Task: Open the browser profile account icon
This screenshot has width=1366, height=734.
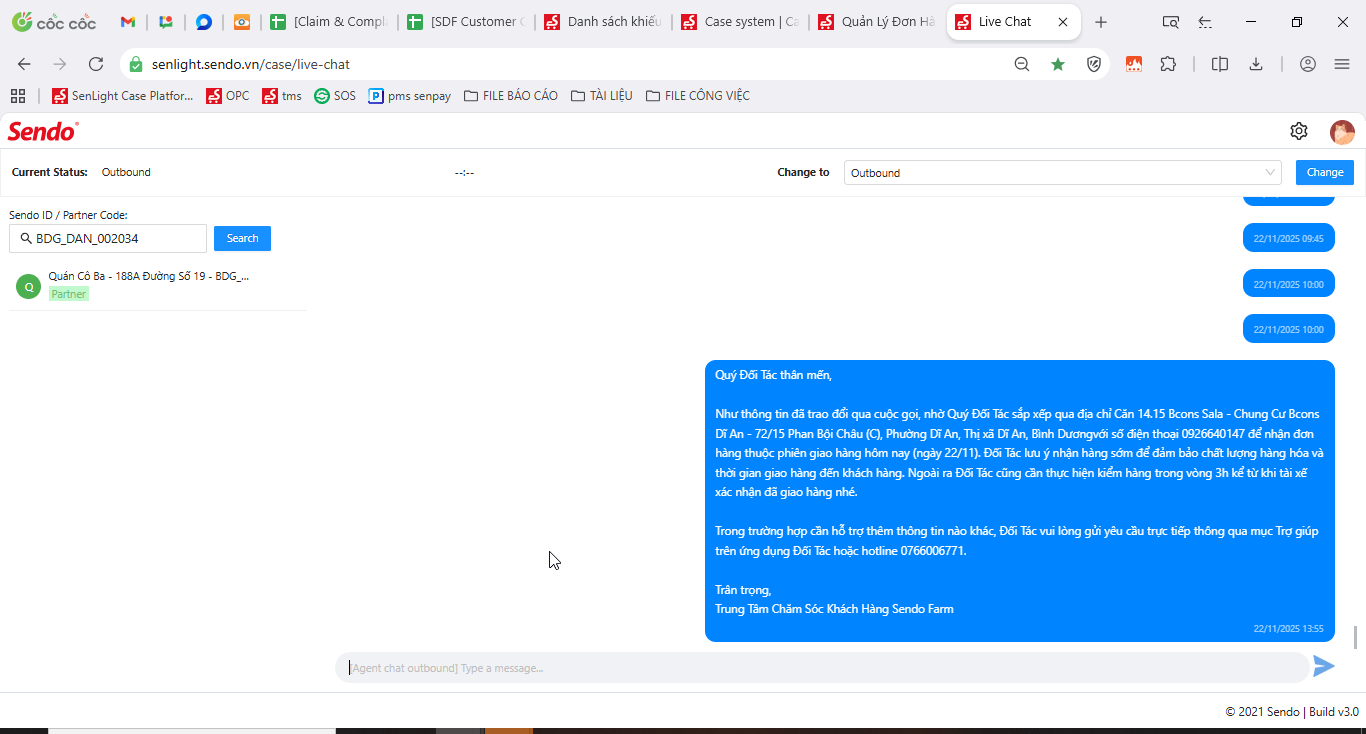Action: tap(1308, 64)
